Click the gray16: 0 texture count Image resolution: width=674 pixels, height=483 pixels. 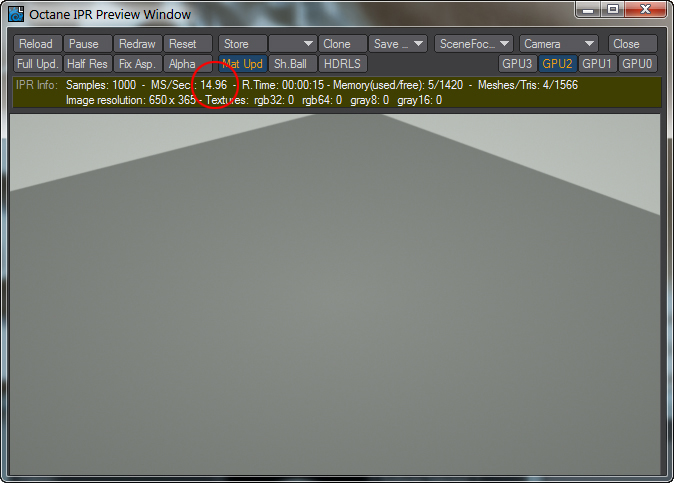pyautogui.click(x=420, y=100)
